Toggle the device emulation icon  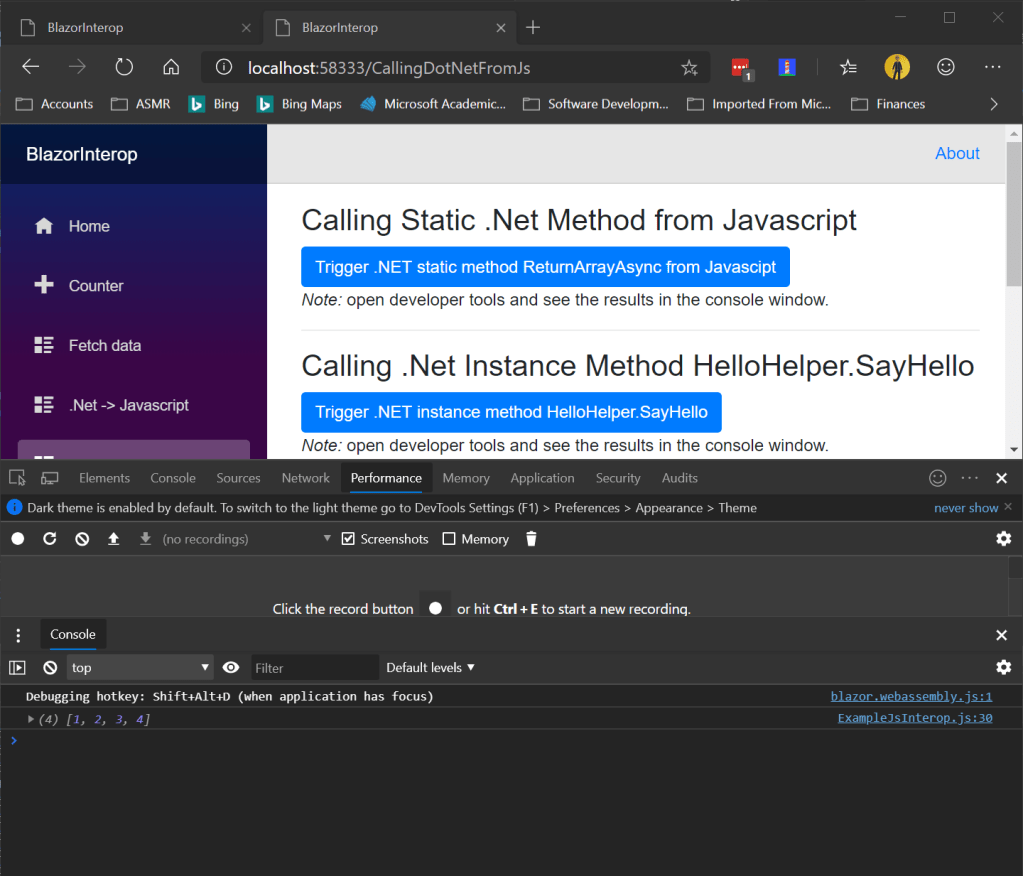pos(49,478)
